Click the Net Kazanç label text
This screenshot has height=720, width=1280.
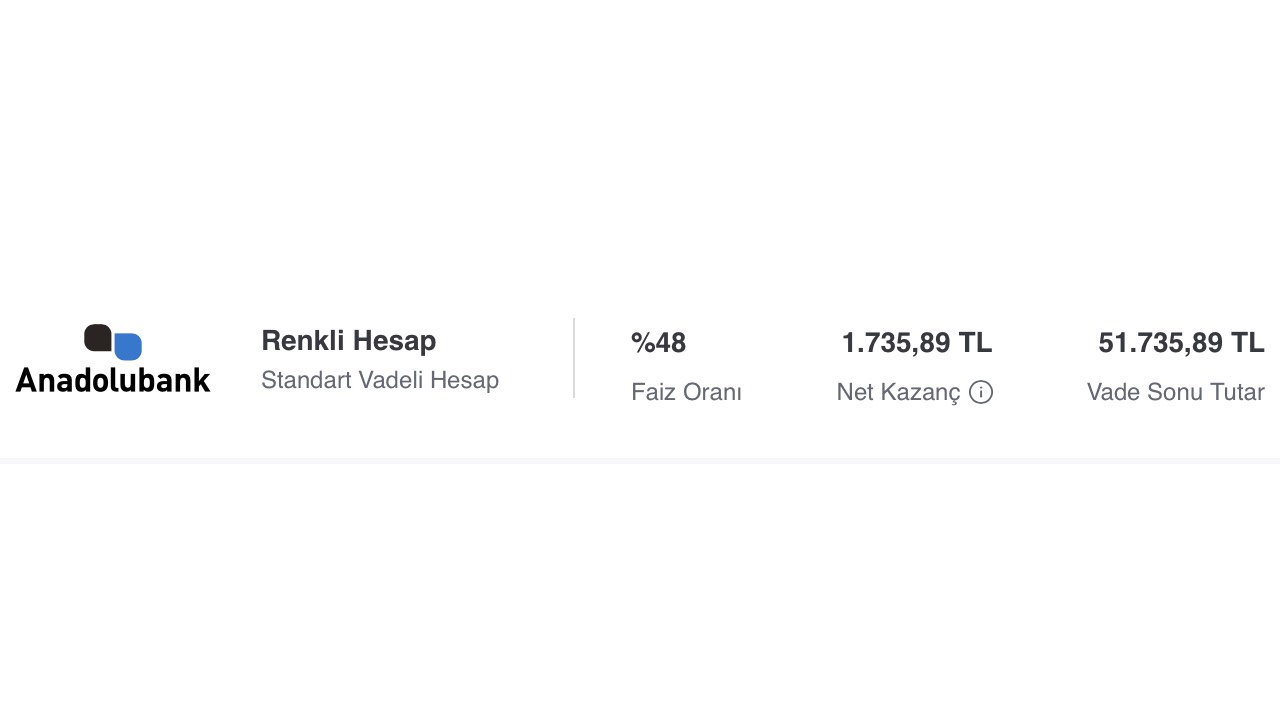point(898,392)
